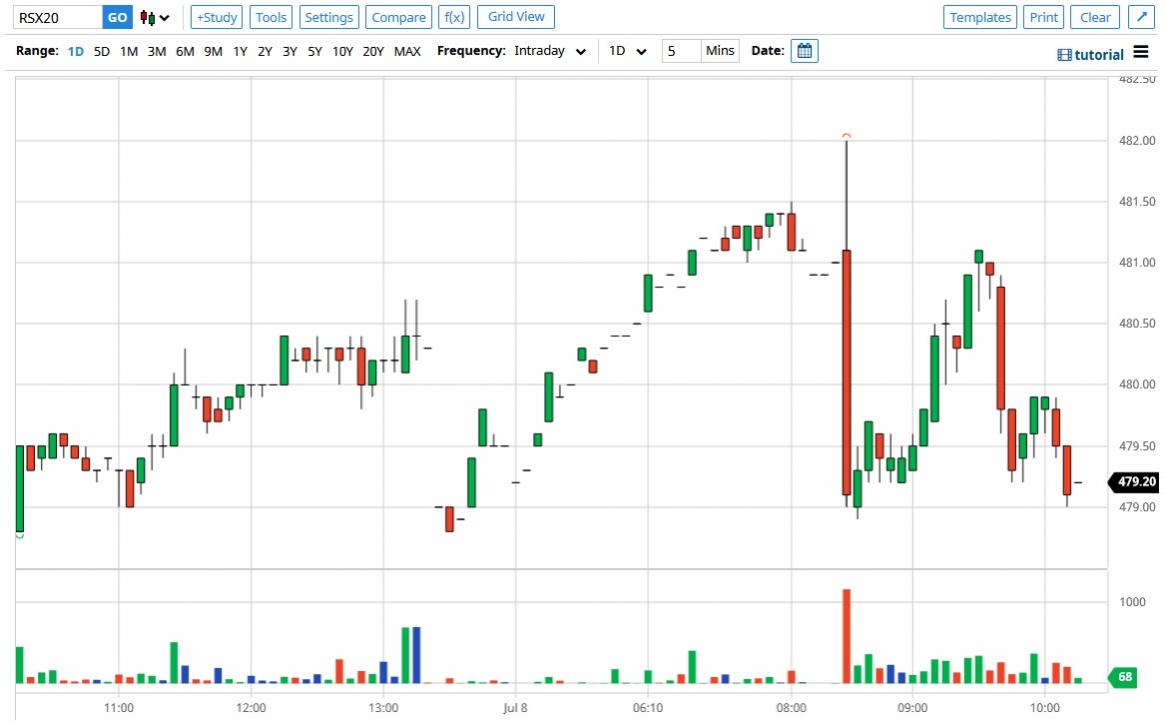Open the f(x) expressions tool
1165x726 pixels.
point(454,17)
